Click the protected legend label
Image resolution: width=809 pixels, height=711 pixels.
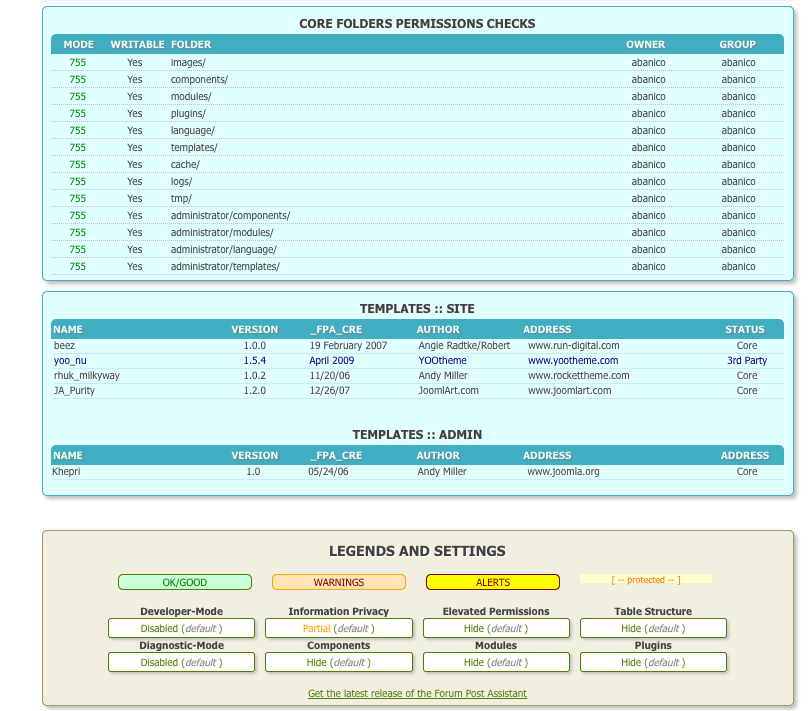tap(646, 579)
